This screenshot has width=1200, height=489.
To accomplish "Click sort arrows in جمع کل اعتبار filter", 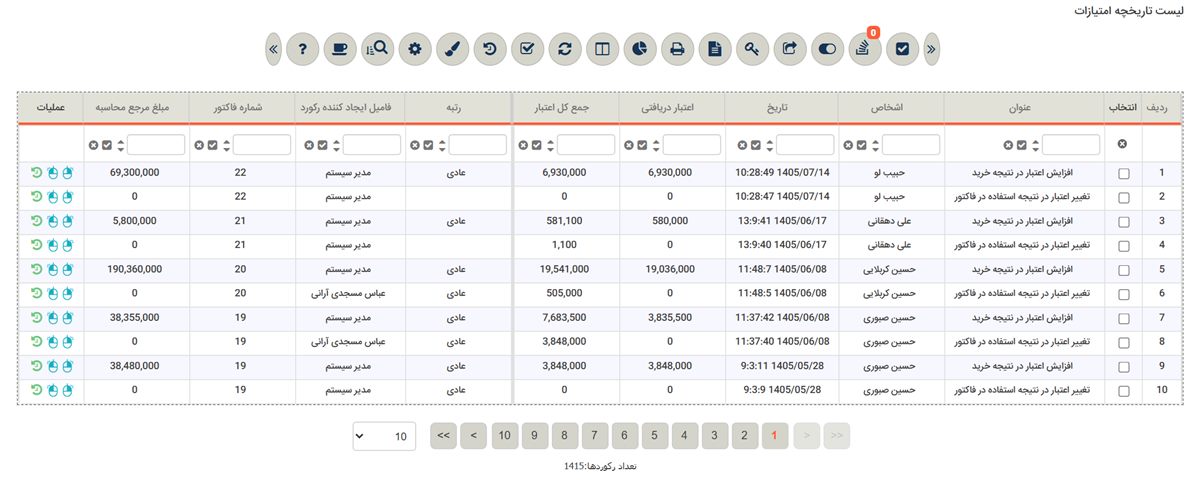I will [552, 145].
